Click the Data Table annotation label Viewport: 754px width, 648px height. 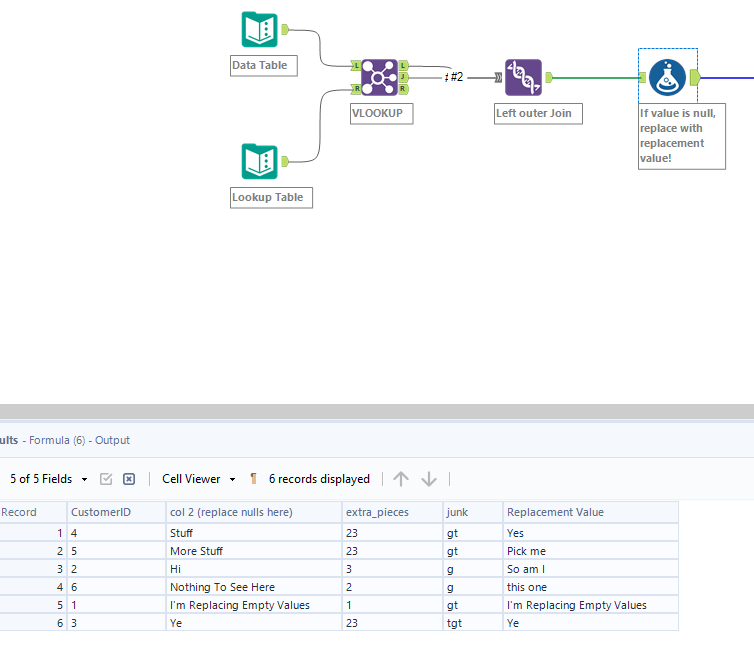(x=264, y=65)
